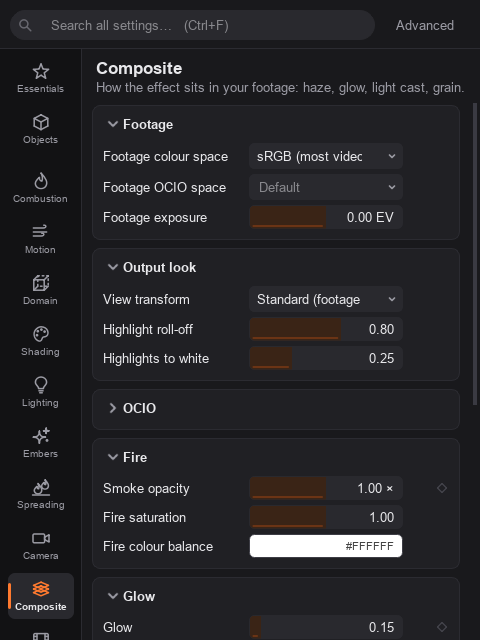Open the Motion wind icon
480x640 pixels.
click(40, 231)
